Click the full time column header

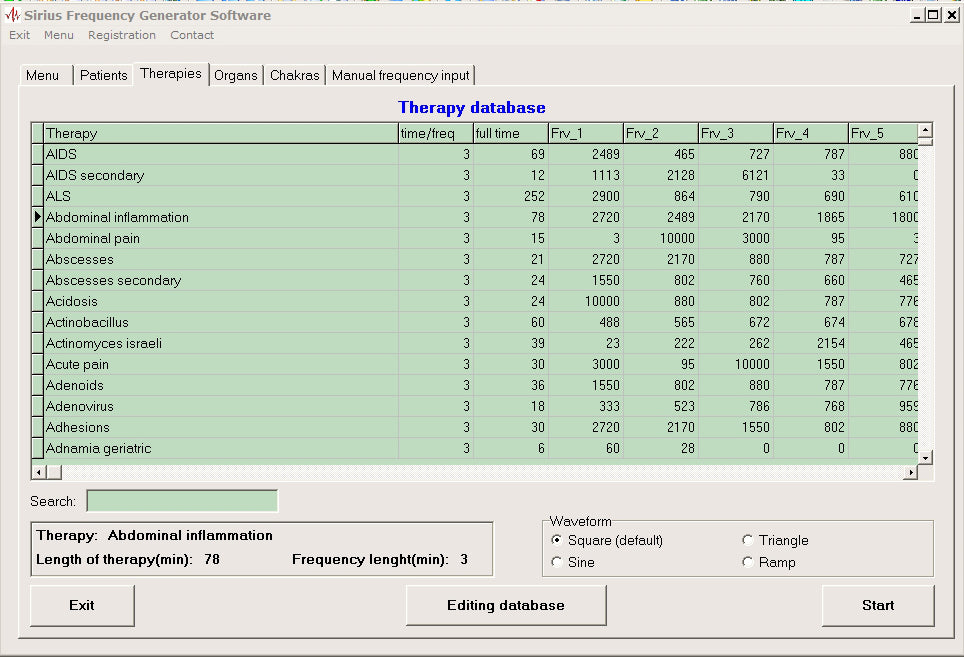[x=511, y=133]
